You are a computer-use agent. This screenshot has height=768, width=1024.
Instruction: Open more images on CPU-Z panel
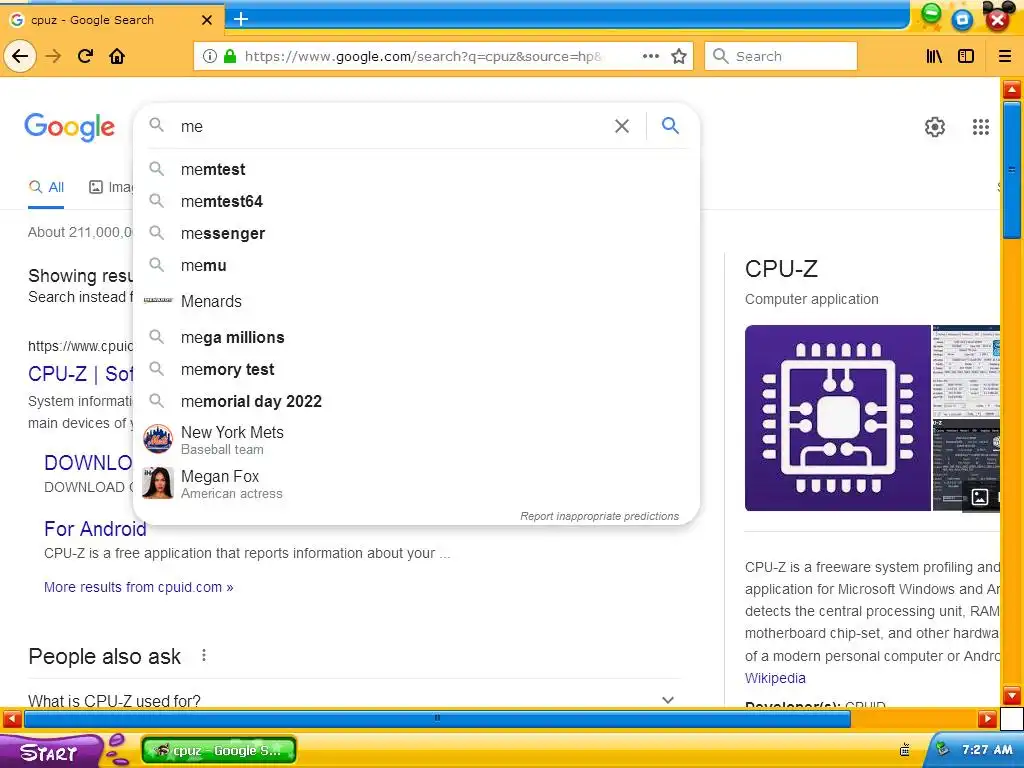(x=980, y=497)
